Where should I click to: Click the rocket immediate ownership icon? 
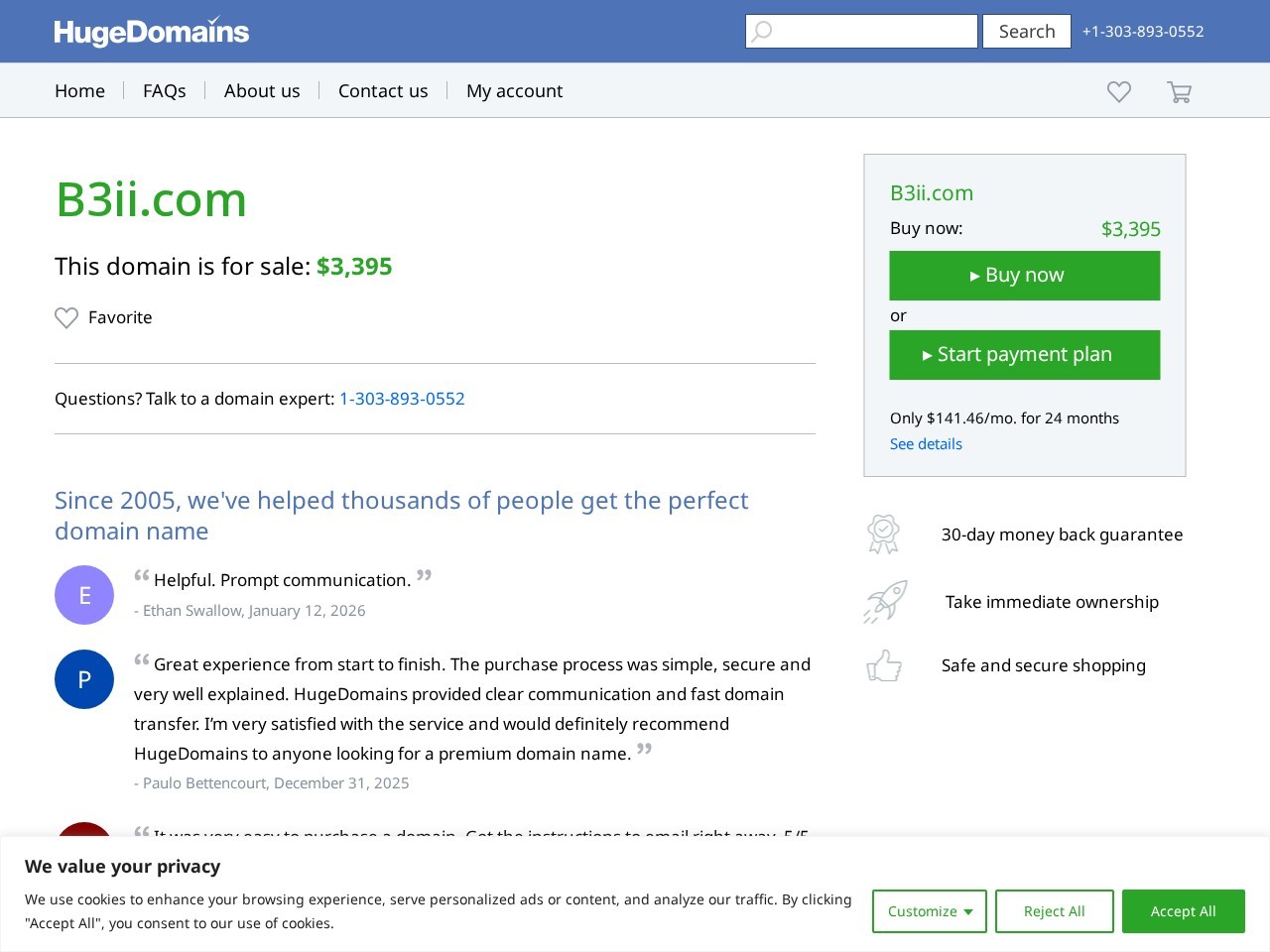tap(885, 602)
